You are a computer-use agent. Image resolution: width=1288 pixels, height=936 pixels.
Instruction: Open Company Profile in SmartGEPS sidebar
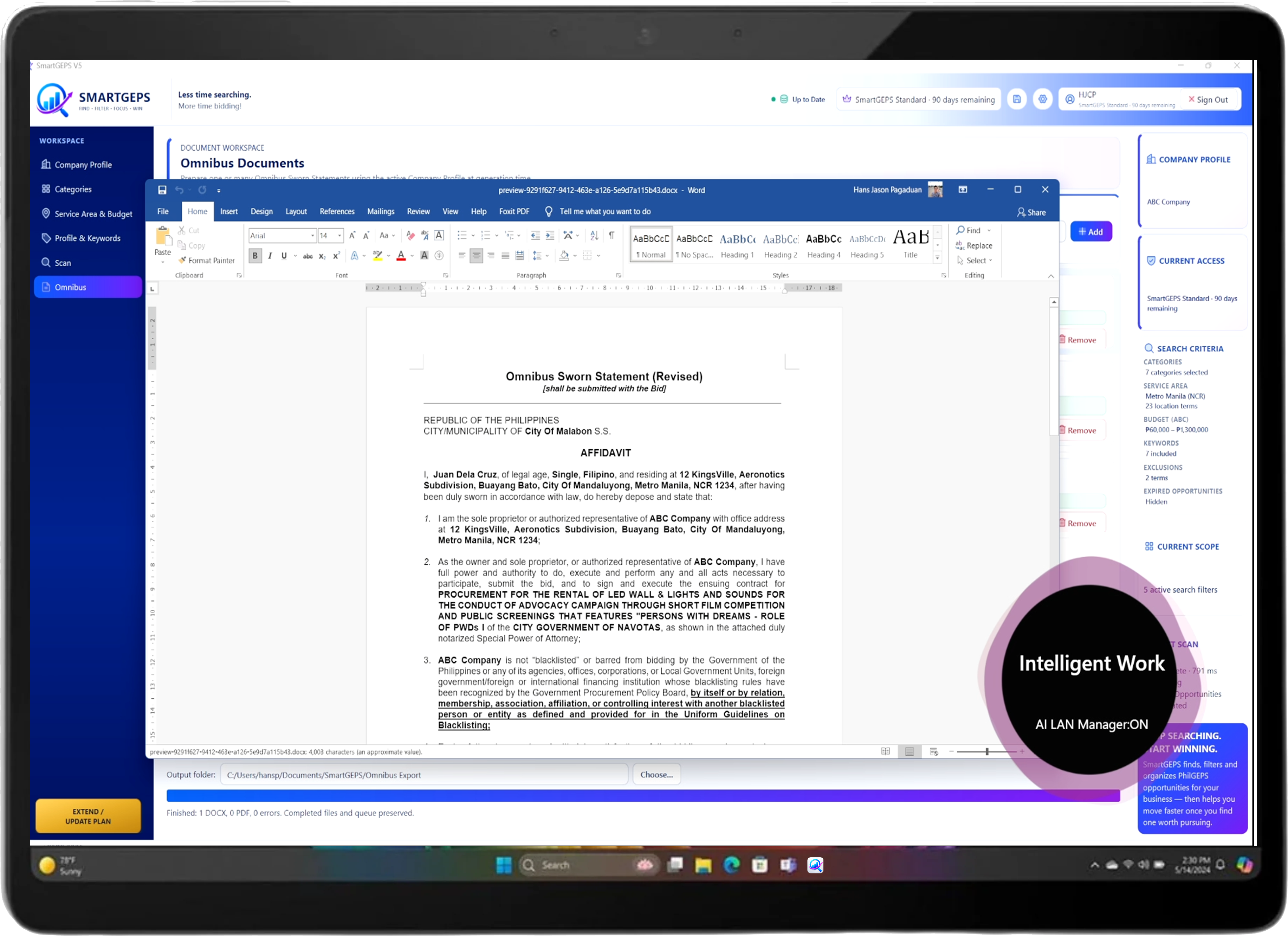[x=88, y=165]
